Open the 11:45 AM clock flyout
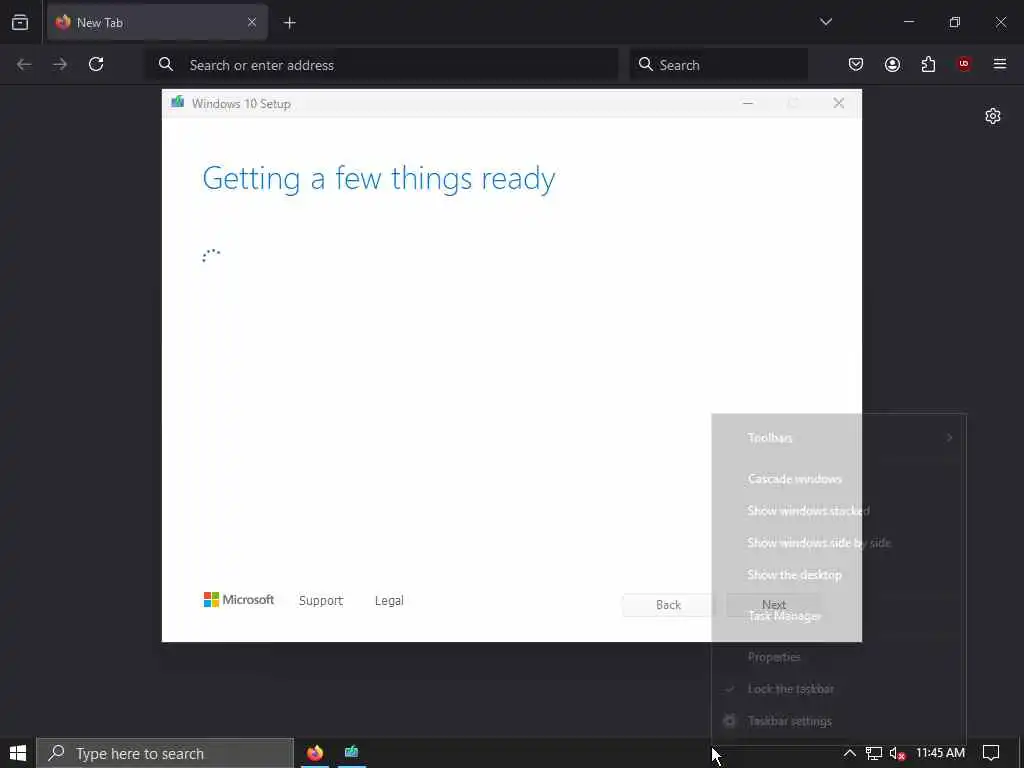Screen dimensions: 1024x768 [x=940, y=753]
